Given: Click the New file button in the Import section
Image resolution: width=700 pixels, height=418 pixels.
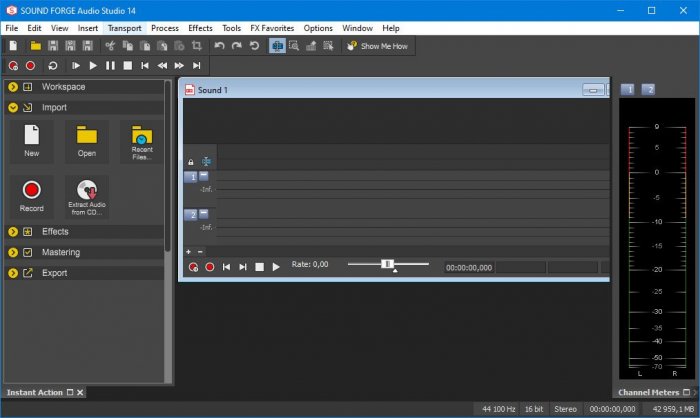Looking at the screenshot, I should point(32,137).
